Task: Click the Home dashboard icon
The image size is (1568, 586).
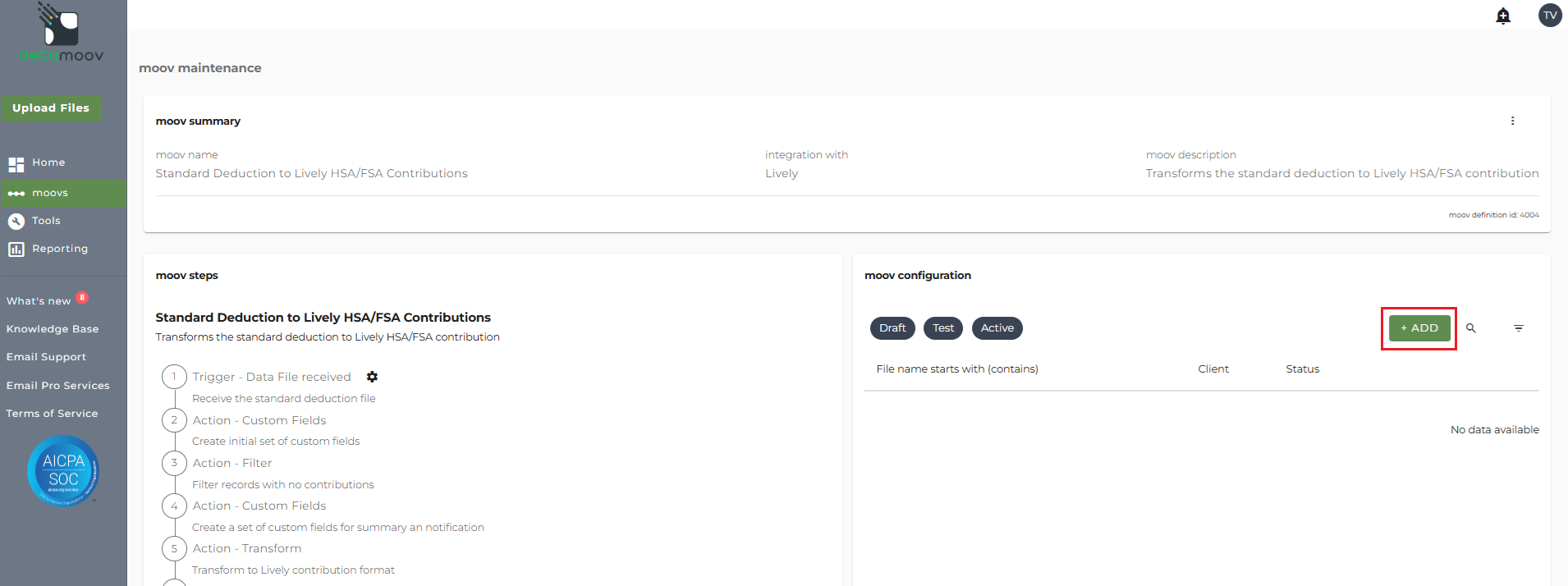Action: [16, 164]
